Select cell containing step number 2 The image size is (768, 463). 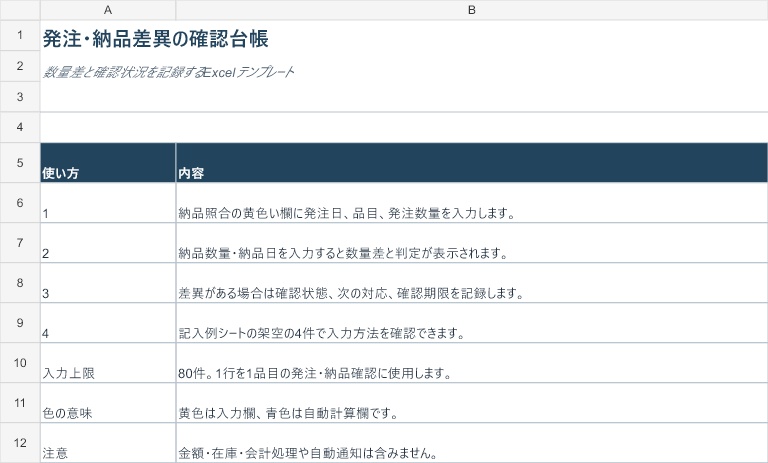108,243
